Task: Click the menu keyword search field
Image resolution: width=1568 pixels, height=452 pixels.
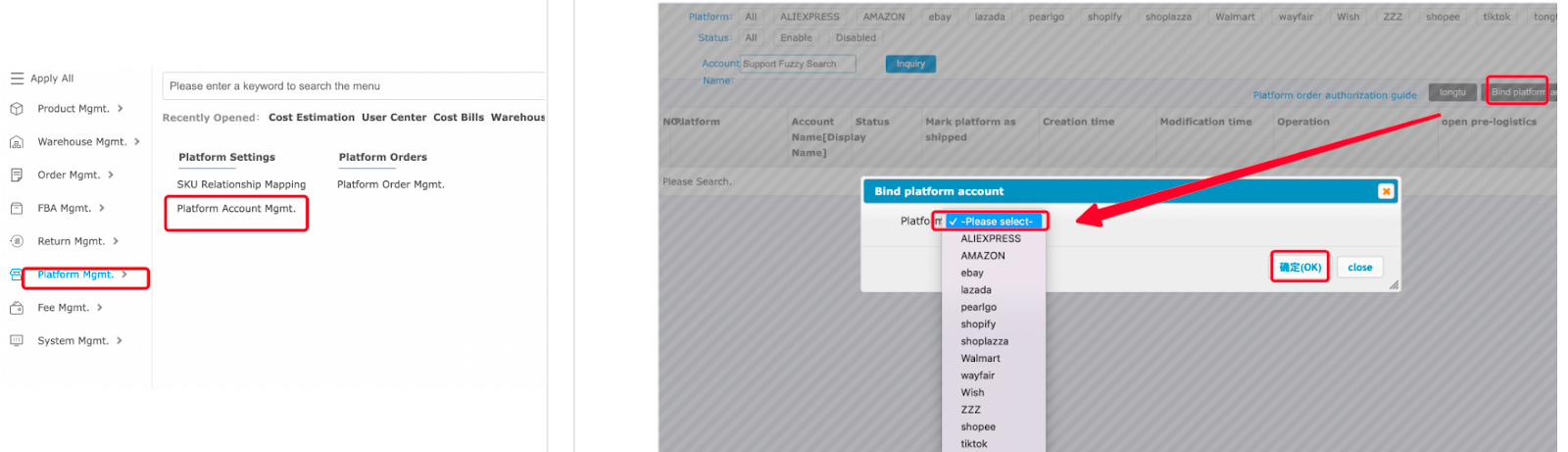Action: point(353,86)
